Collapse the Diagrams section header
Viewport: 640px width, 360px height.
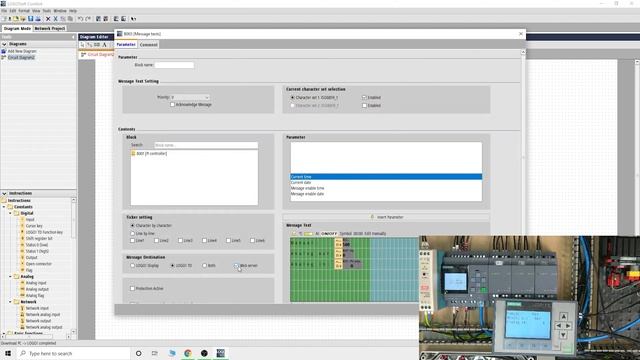point(4,44)
